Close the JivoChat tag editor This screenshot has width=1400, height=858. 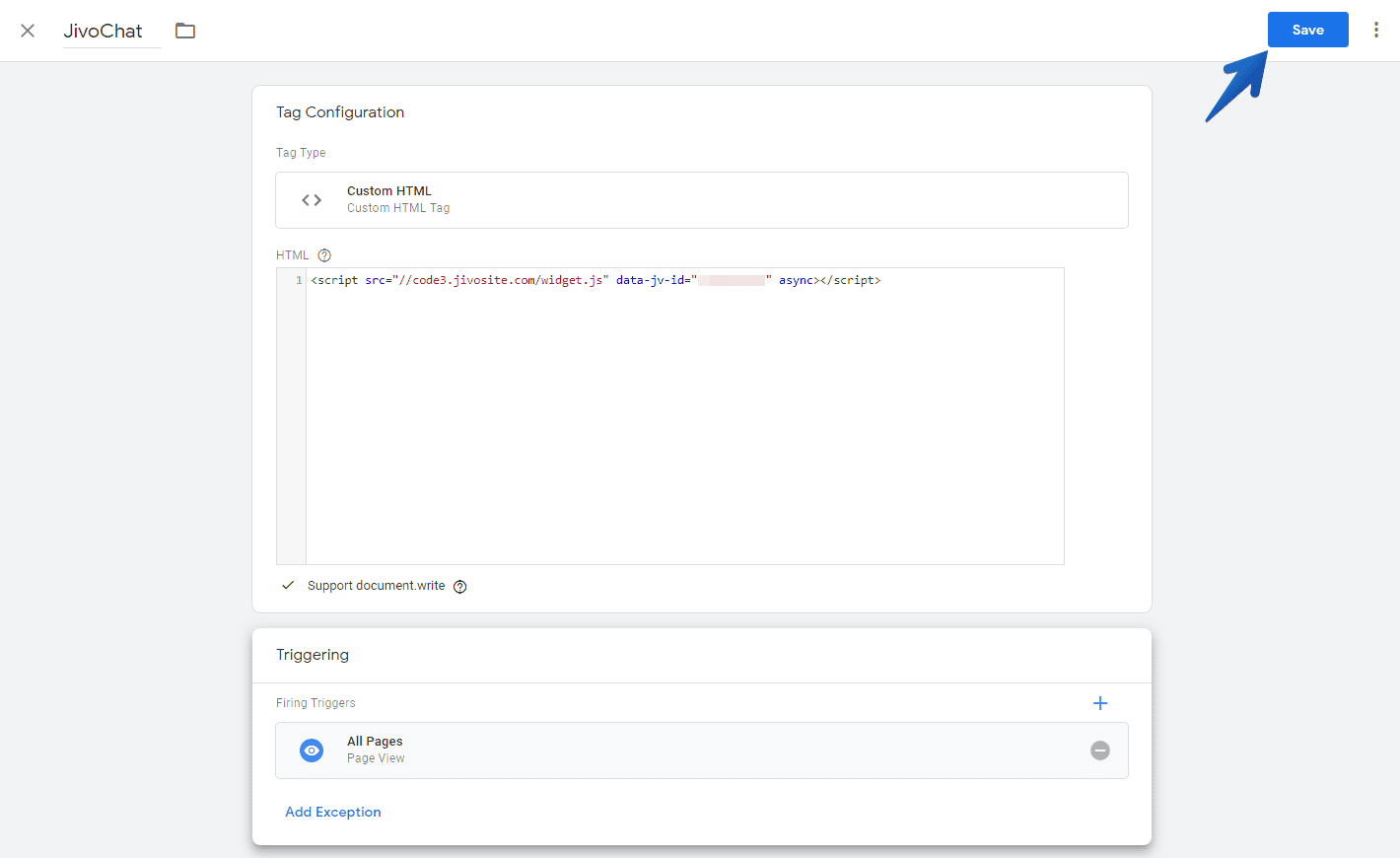click(x=27, y=30)
